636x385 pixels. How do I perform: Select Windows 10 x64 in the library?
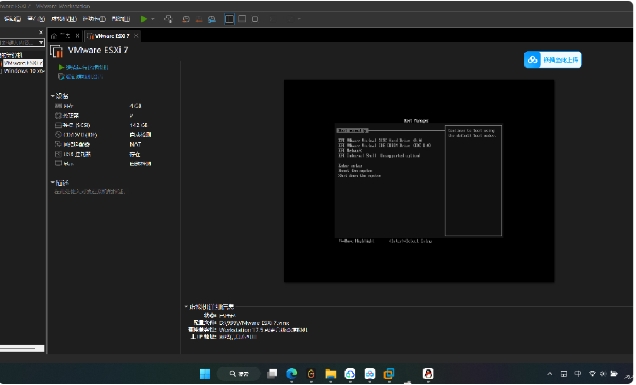(x=24, y=71)
